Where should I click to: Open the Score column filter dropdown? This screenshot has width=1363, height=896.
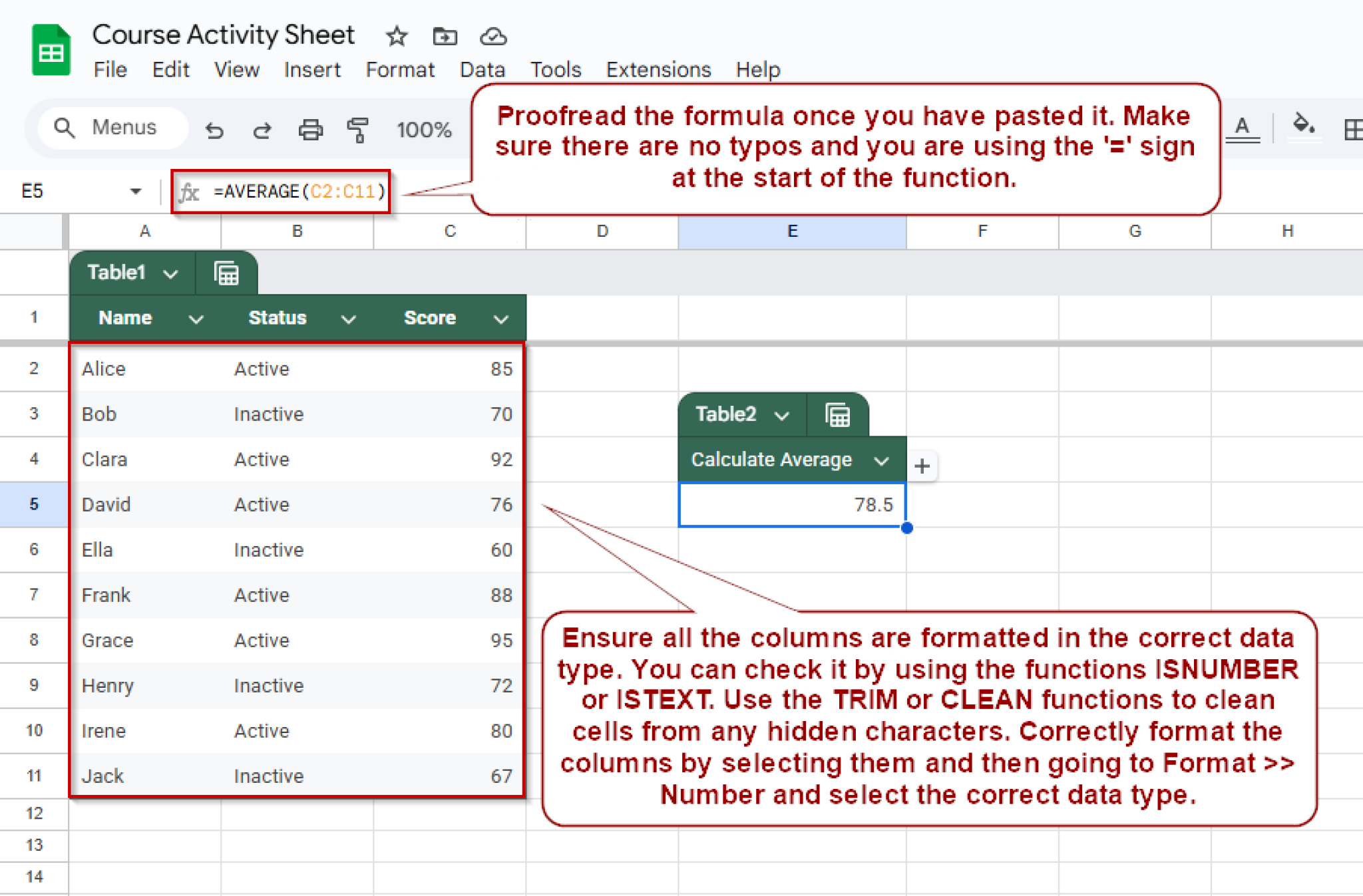coord(501,319)
